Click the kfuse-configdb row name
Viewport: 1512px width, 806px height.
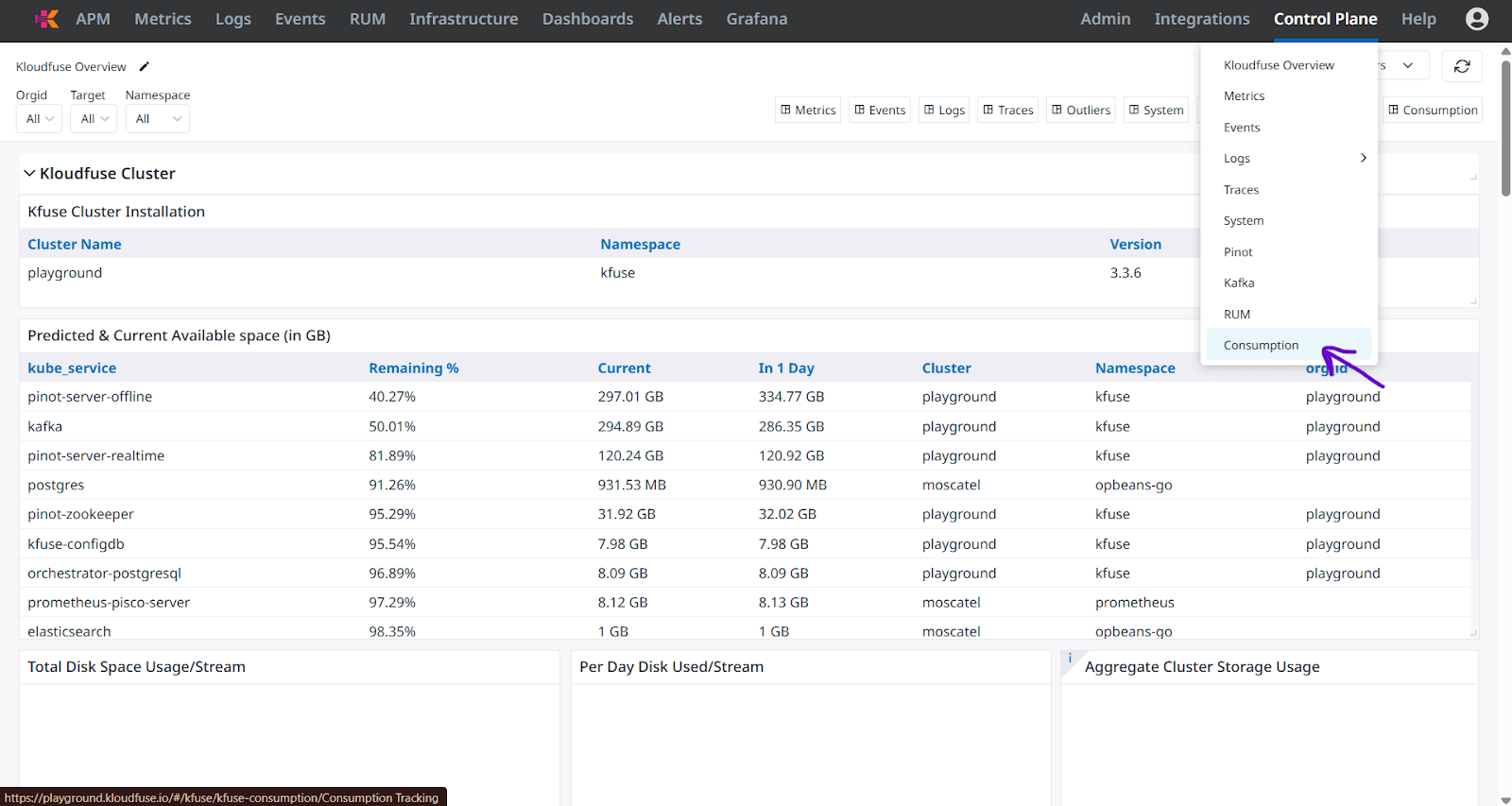coord(76,544)
